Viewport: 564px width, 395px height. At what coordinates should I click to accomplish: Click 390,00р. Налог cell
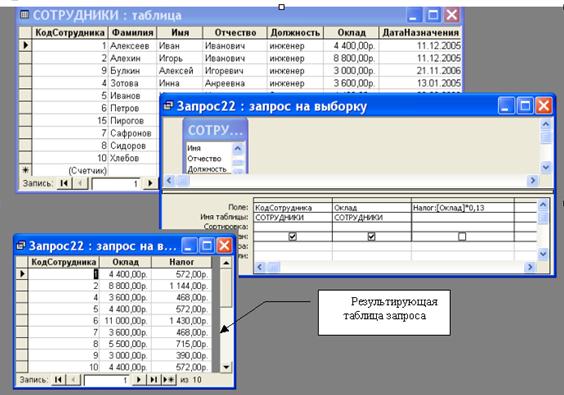pyautogui.click(x=181, y=355)
